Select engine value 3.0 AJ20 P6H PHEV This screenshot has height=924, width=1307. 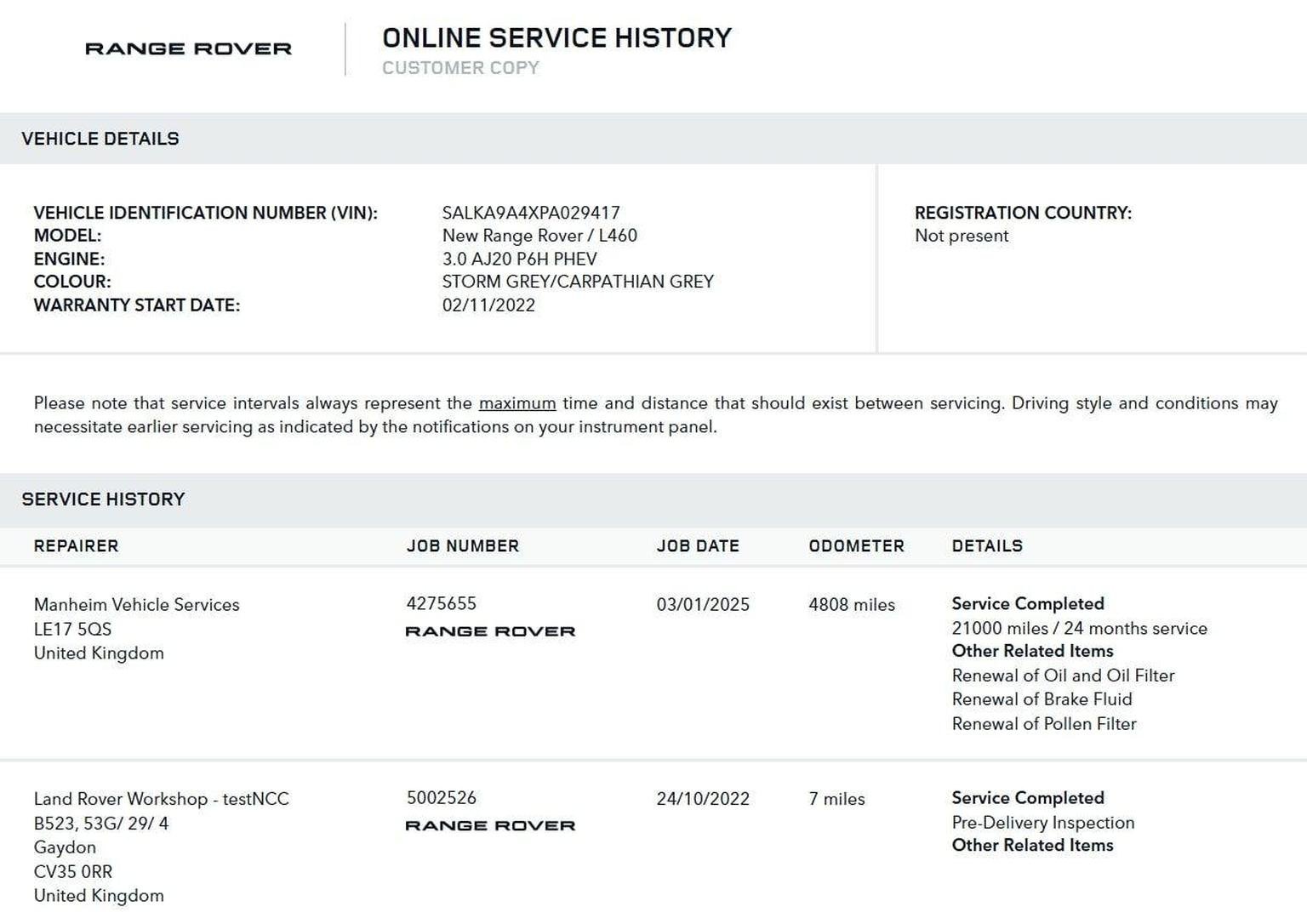click(x=519, y=259)
